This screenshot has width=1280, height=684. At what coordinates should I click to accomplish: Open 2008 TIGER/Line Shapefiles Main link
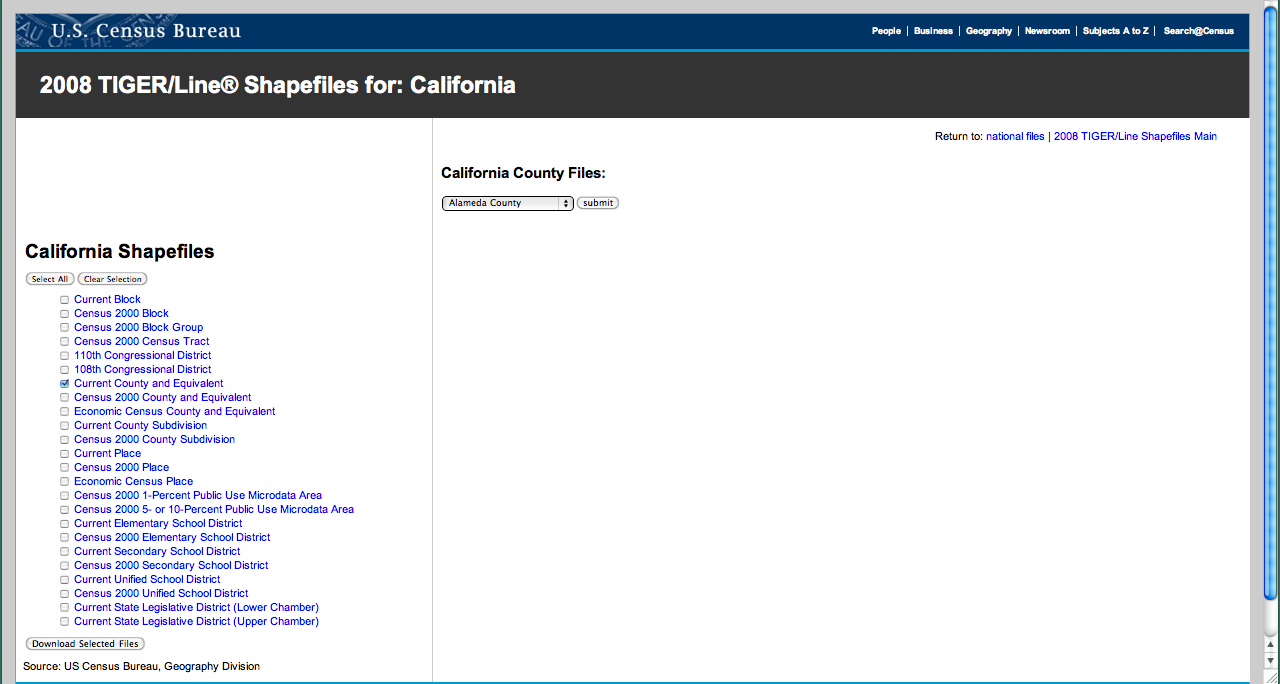coord(1135,137)
